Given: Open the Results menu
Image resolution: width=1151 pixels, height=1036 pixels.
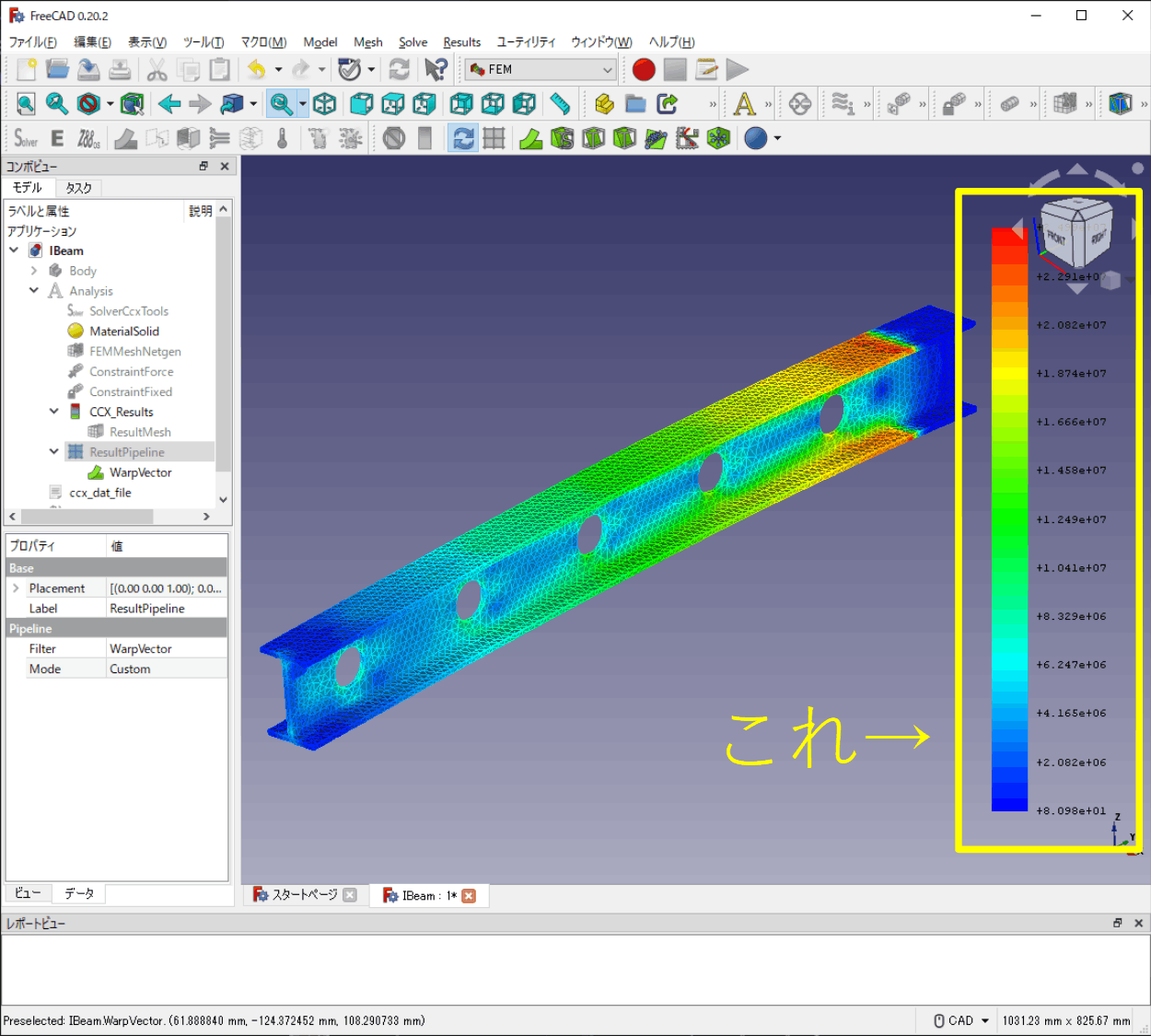Looking at the screenshot, I should [x=461, y=42].
